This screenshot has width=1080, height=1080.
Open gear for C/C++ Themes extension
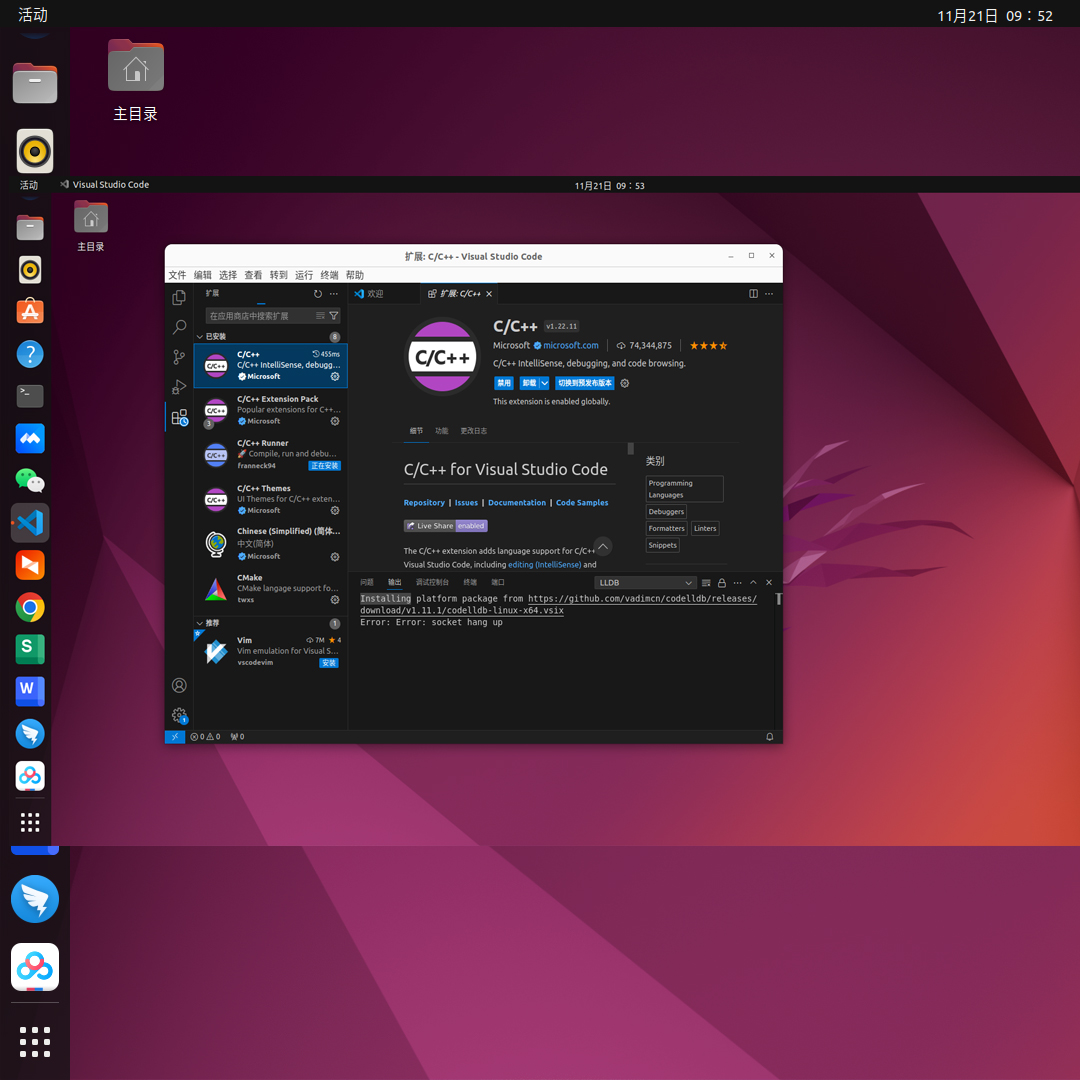pyautogui.click(x=335, y=510)
